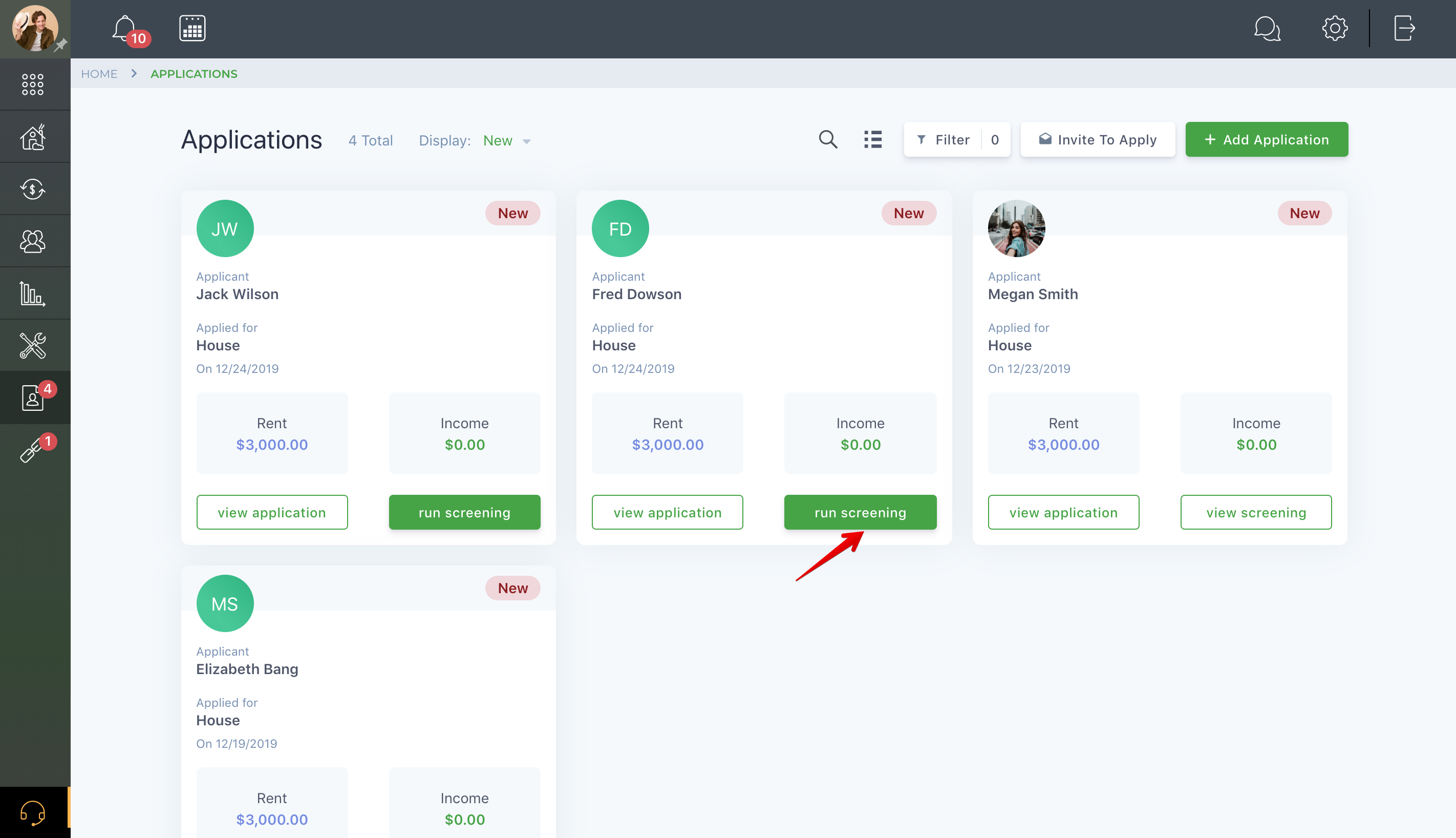Screen dimensions: 1456x838
Task: Click the name Megan Smith
Action: [x=1033, y=294]
